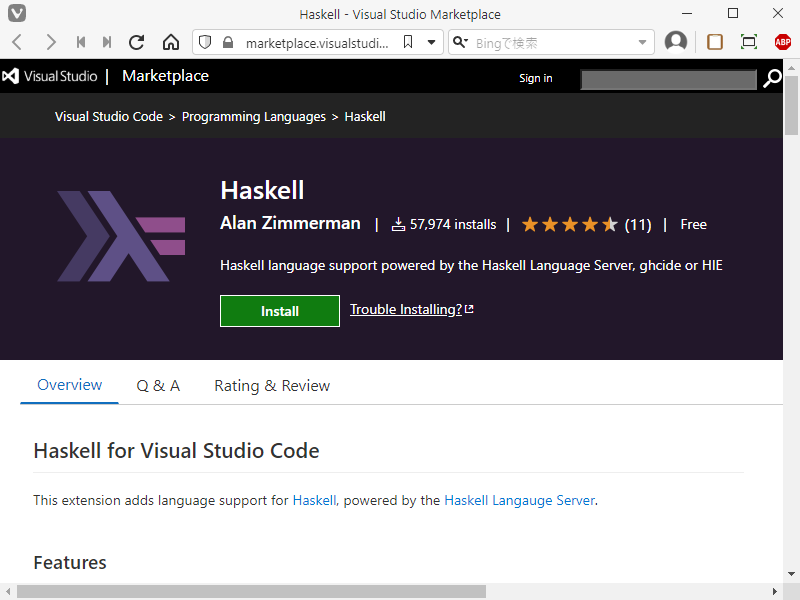Bookmark this page using the address bar icon
Viewport: 800px width, 600px height.
tap(408, 42)
